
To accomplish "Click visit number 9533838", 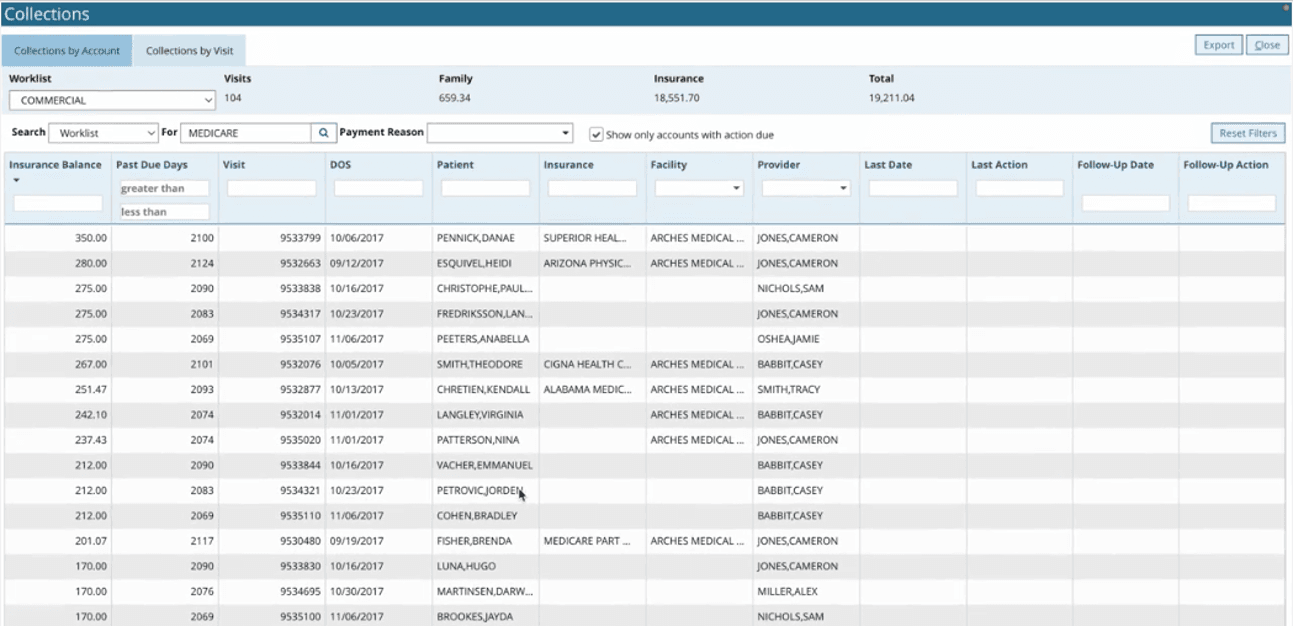I will click(x=300, y=289).
